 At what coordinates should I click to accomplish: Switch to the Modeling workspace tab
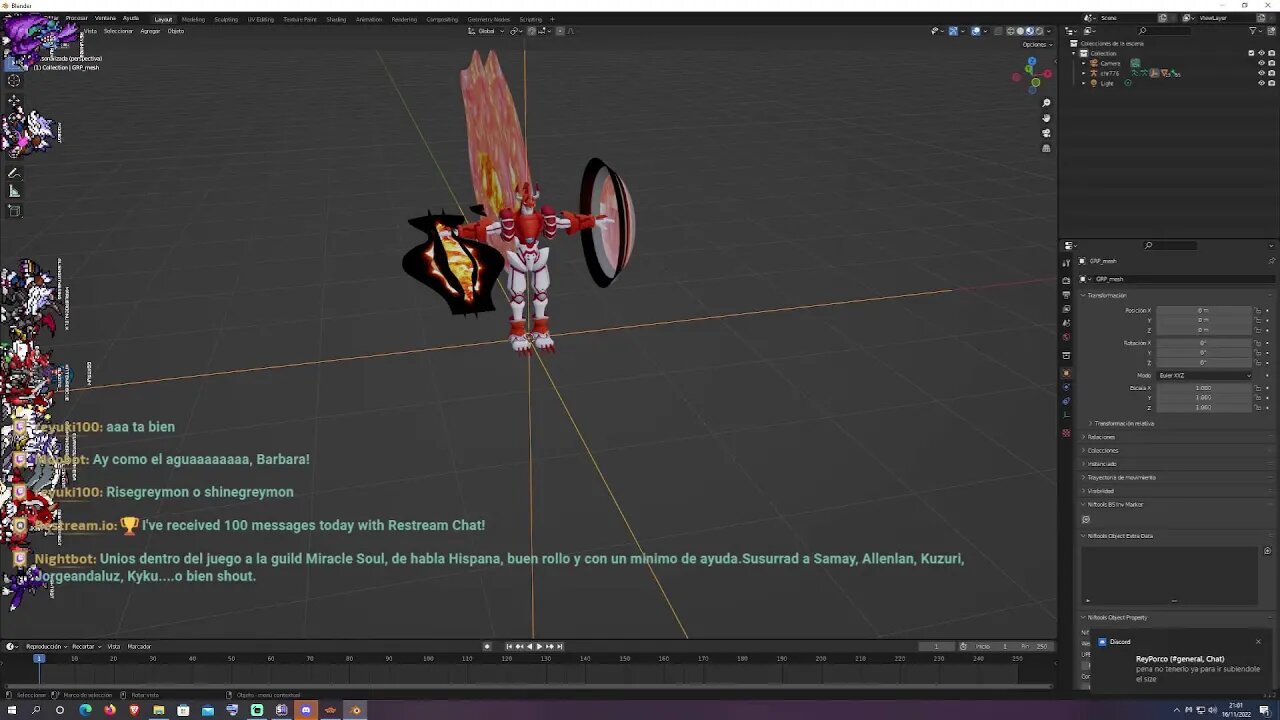193,19
